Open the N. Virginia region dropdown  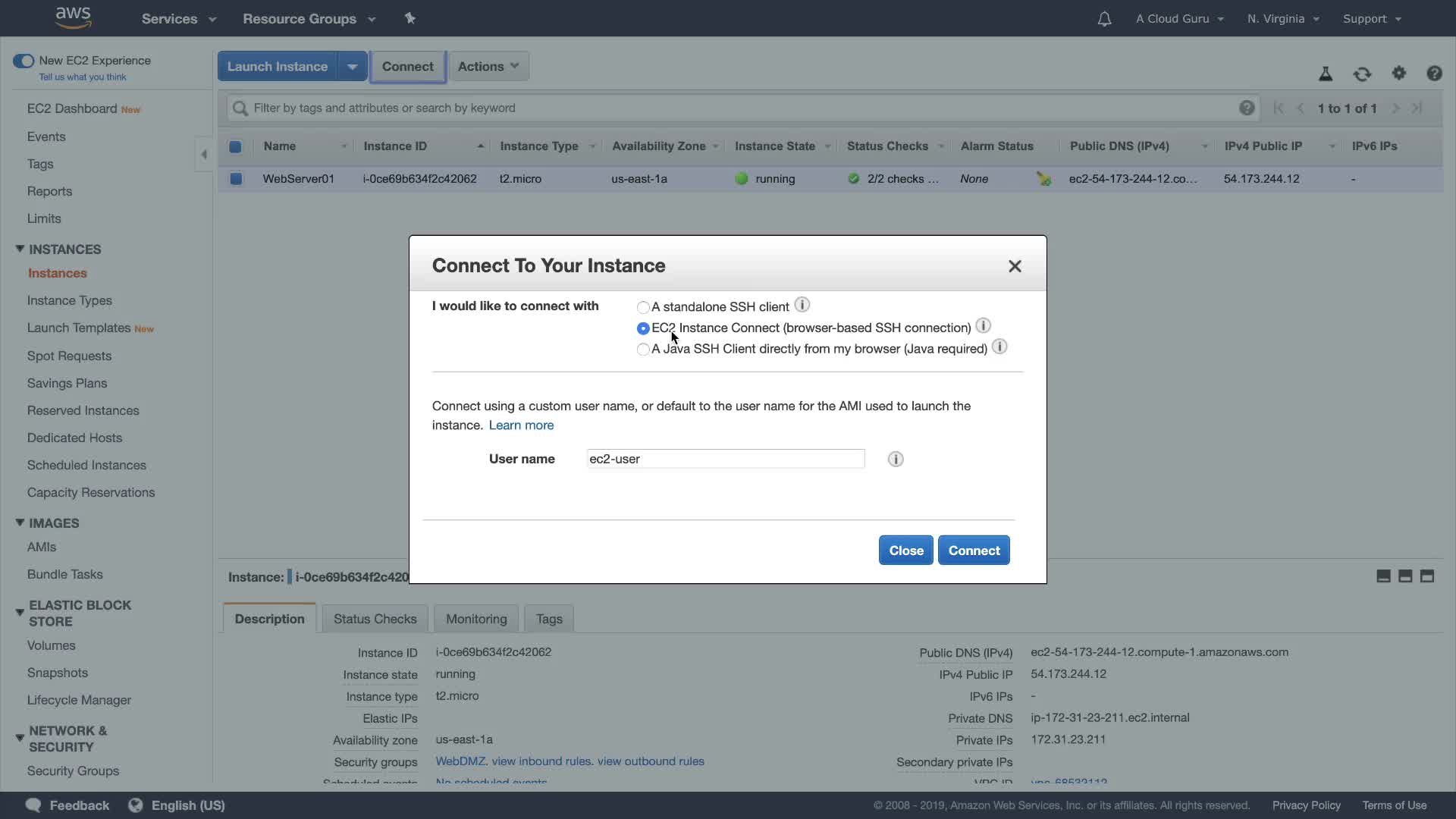tap(1283, 19)
